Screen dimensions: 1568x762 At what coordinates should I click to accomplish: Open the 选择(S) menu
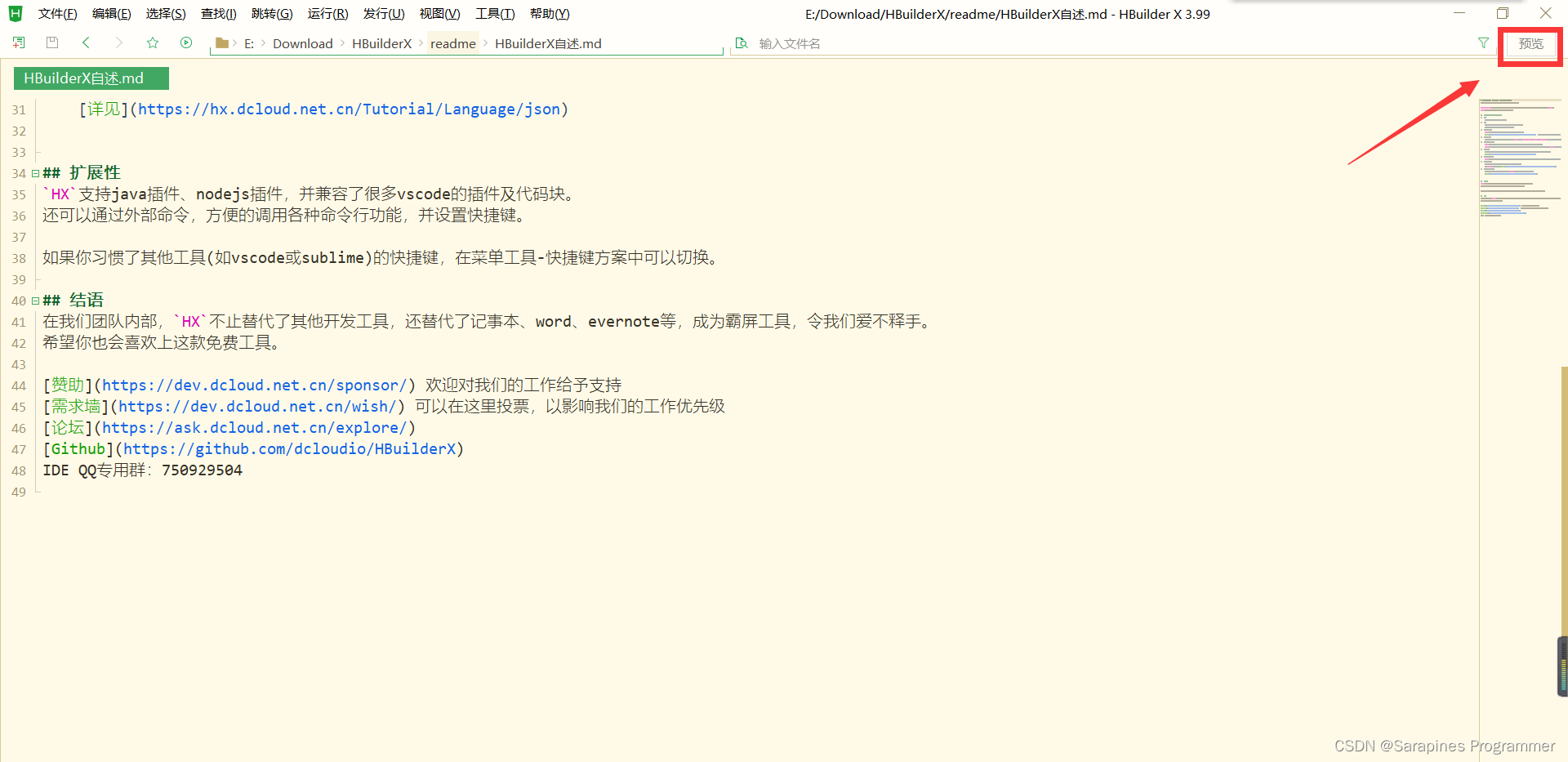[166, 14]
